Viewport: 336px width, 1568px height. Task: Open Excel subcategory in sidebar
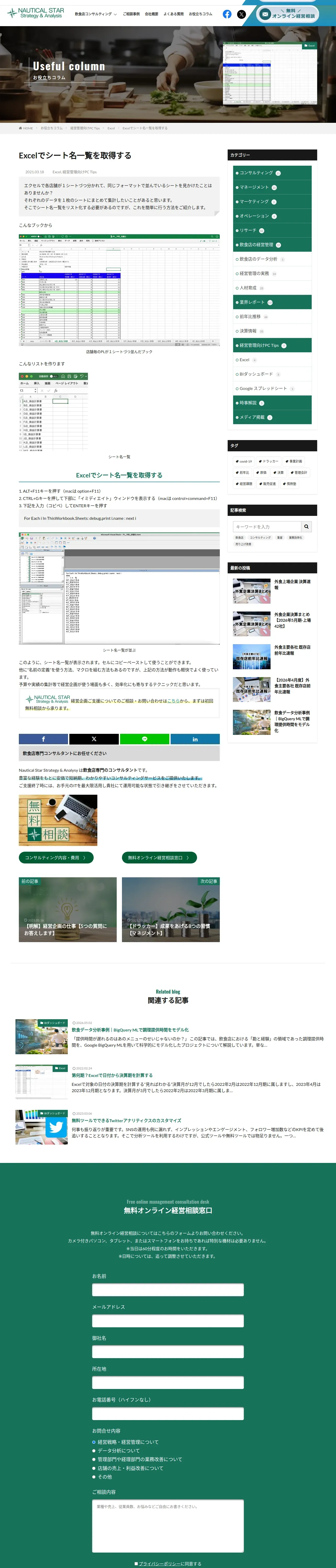tap(272, 360)
